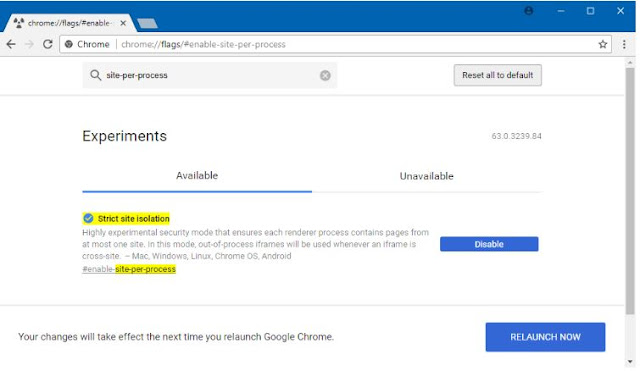Close the Chrome window
This screenshot has height=371, width=640.
pyautogui.click(x=620, y=11)
